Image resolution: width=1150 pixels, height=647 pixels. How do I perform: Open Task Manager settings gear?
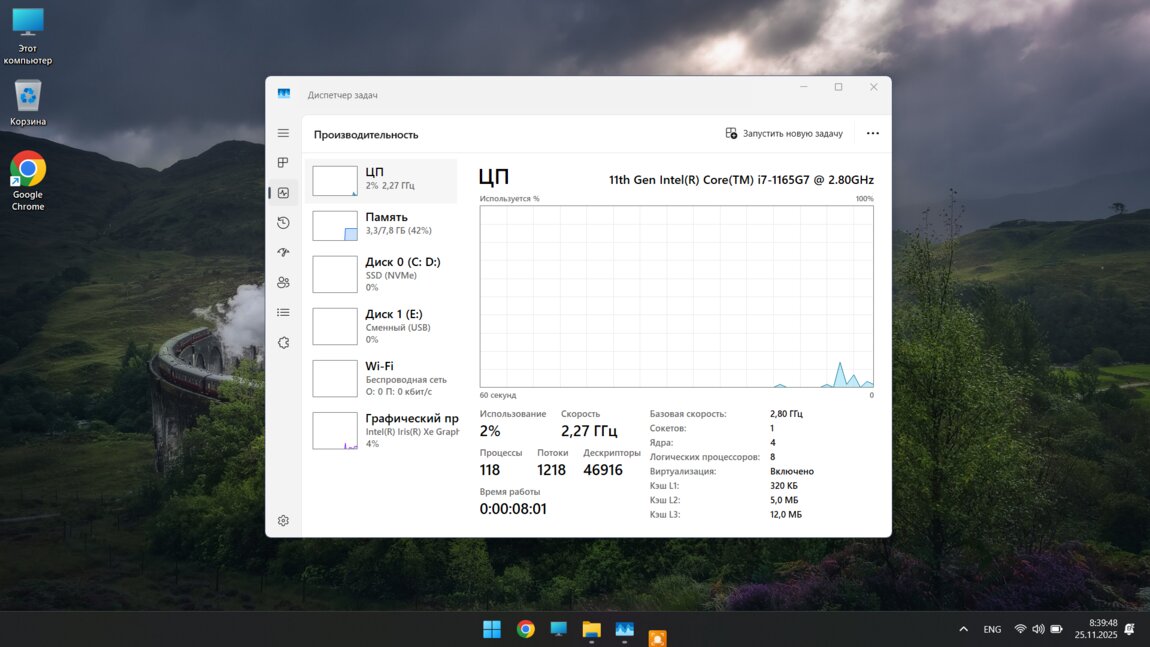point(283,521)
